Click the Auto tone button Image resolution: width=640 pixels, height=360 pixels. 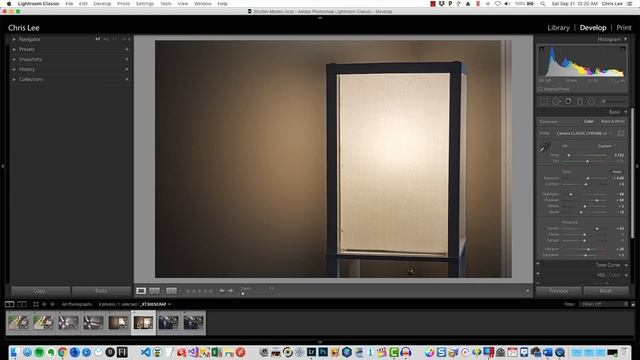click(x=617, y=171)
